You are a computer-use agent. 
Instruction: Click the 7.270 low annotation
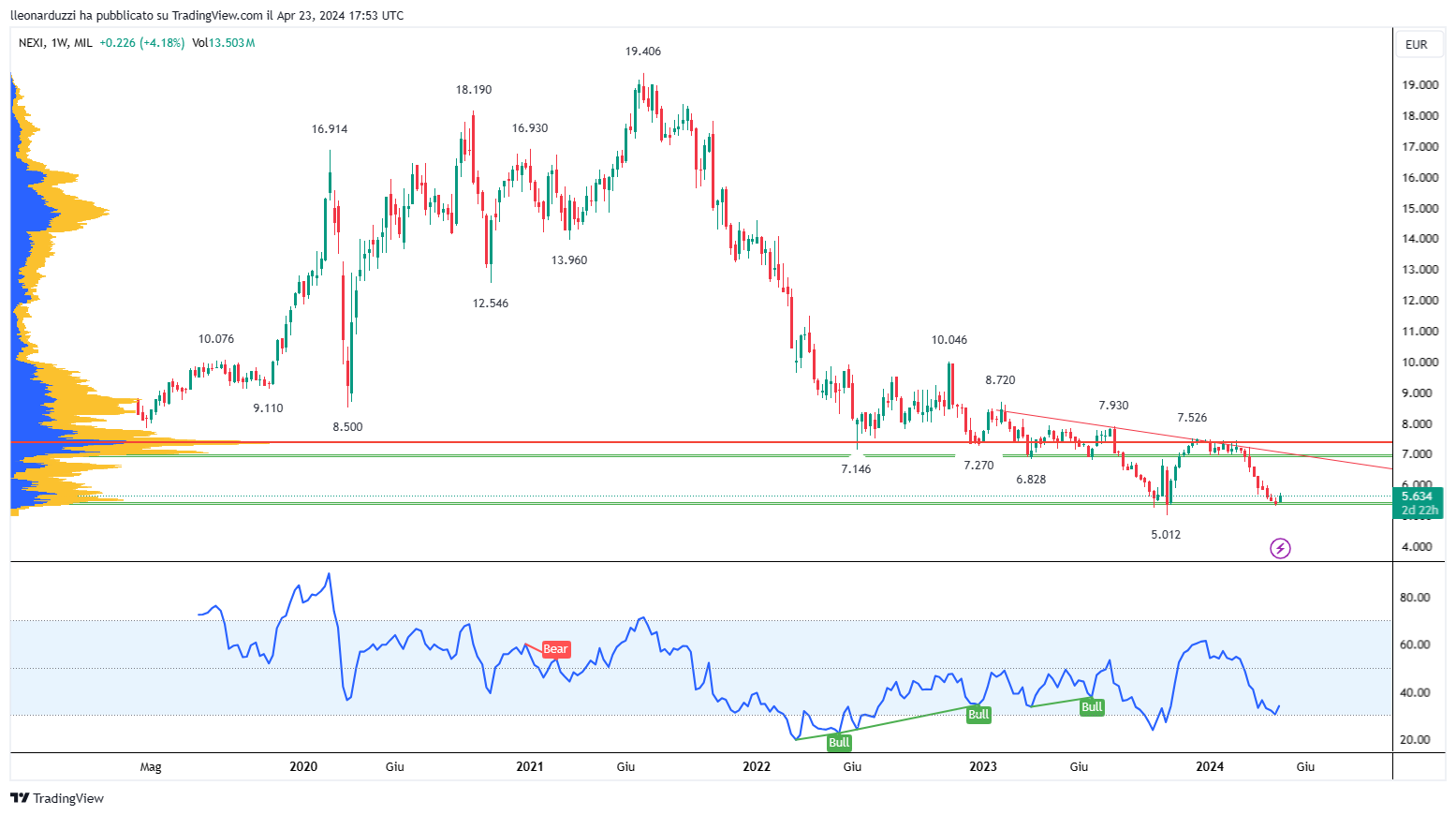coord(978,466)
